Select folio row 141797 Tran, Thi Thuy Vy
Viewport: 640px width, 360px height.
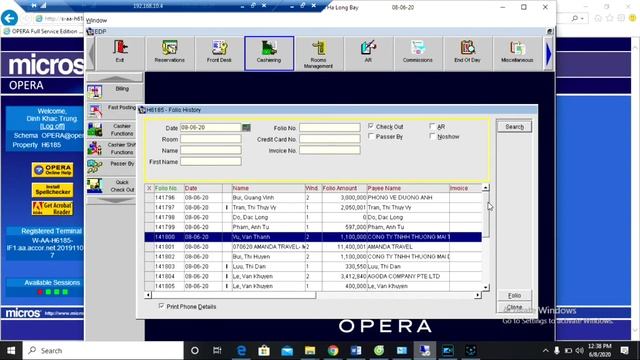[x=313, y=207]
